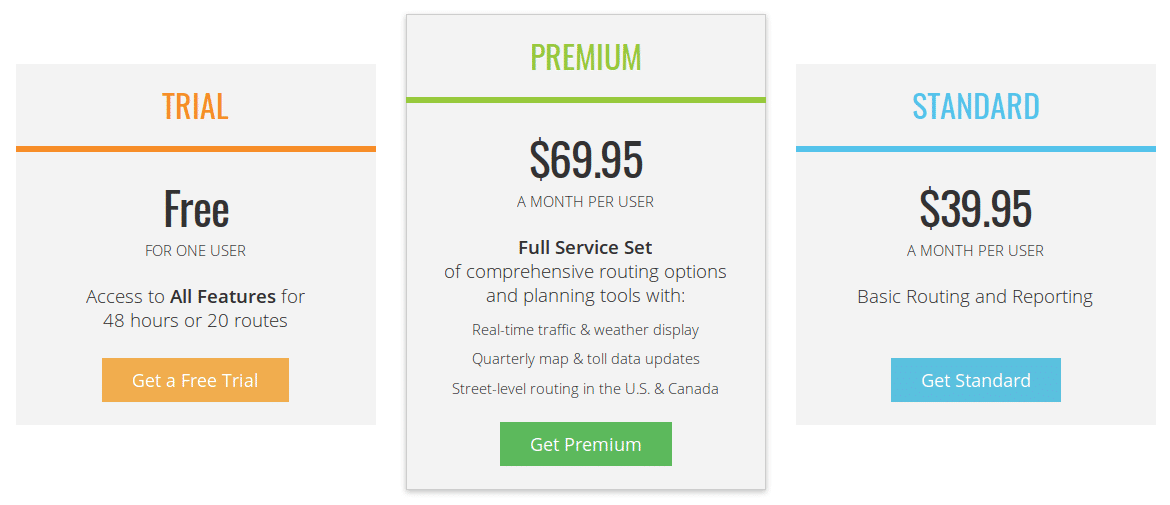The image size is (1170, 505).
Task: Click the Basic Routing and Reporting text
Action: (975, 297)
